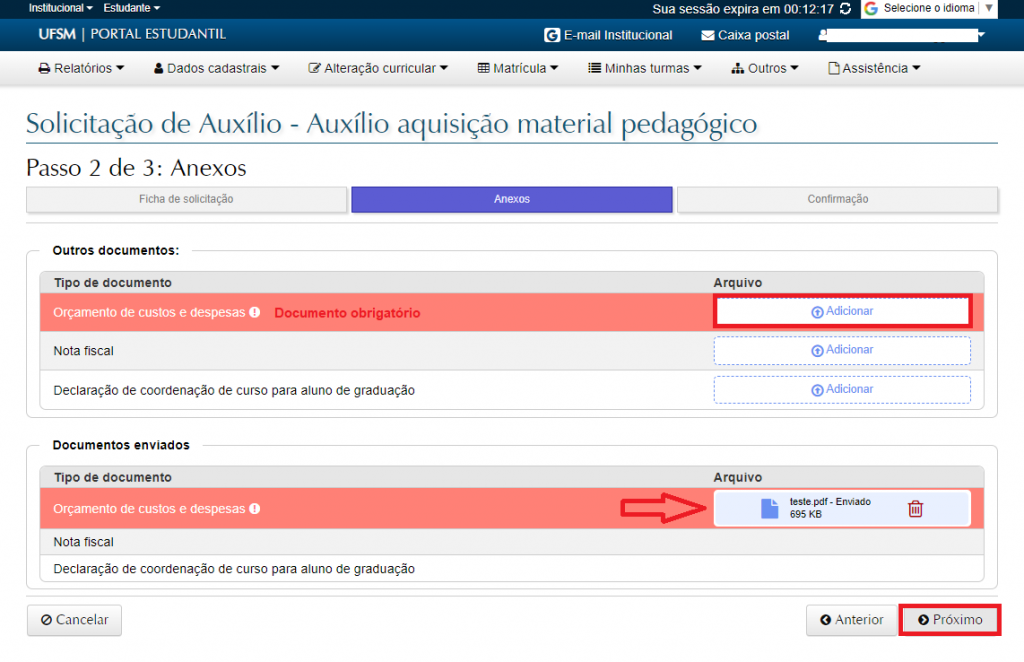Open Caixa postal envelope link
1024x662 pixels.
(x=745, y=35)
